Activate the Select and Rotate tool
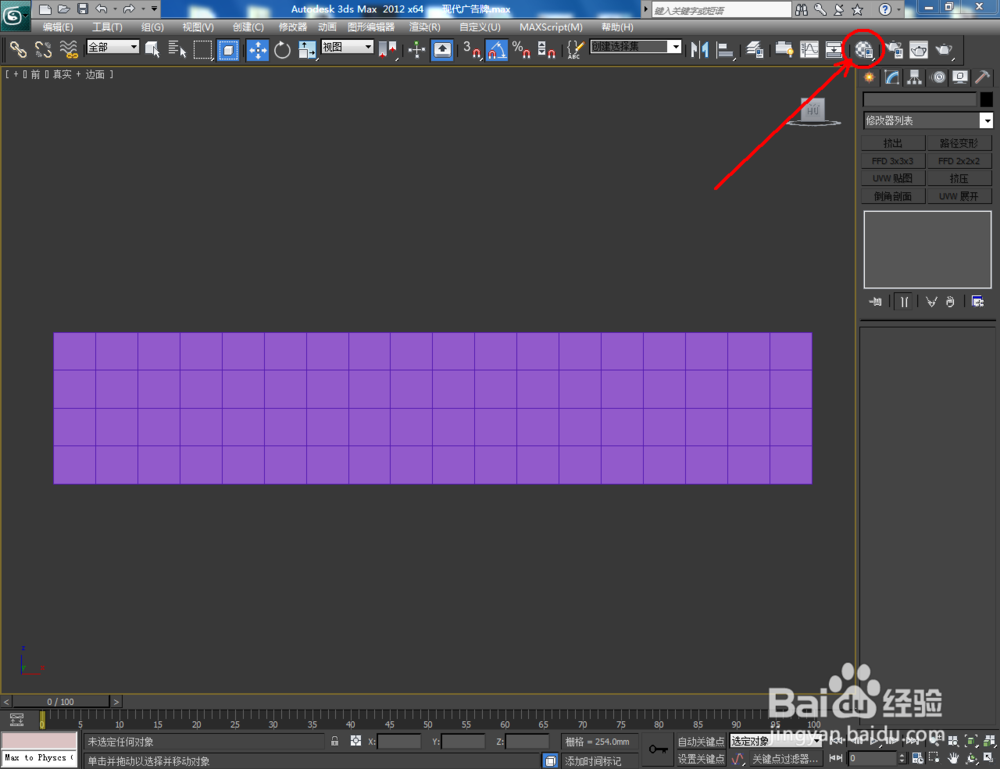This screenshot has width=1000, height=769. (x=282, y=50)
